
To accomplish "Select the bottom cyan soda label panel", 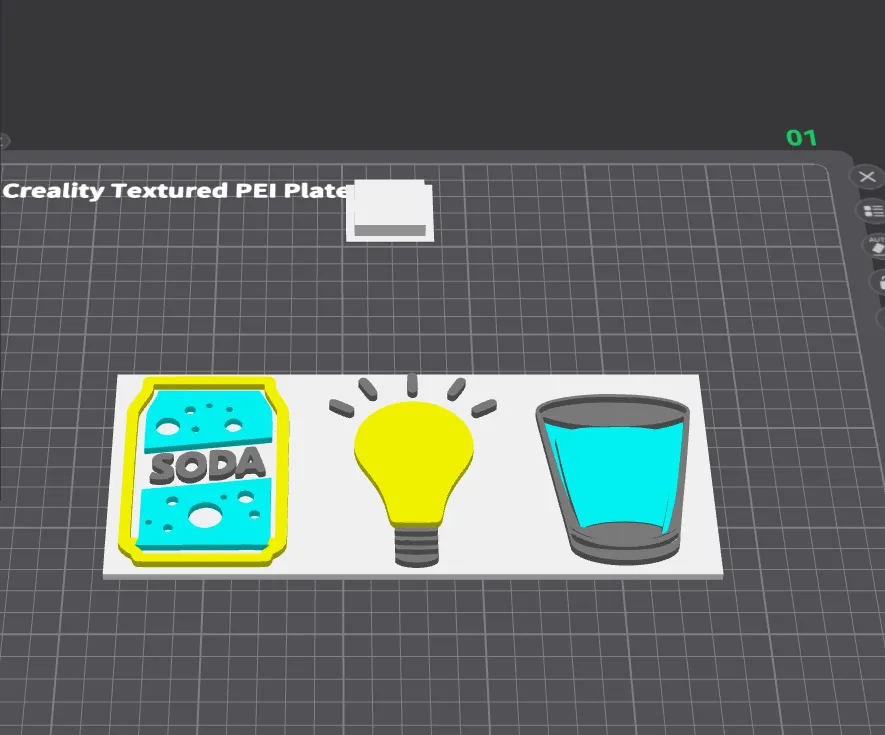I will (204, 515).
